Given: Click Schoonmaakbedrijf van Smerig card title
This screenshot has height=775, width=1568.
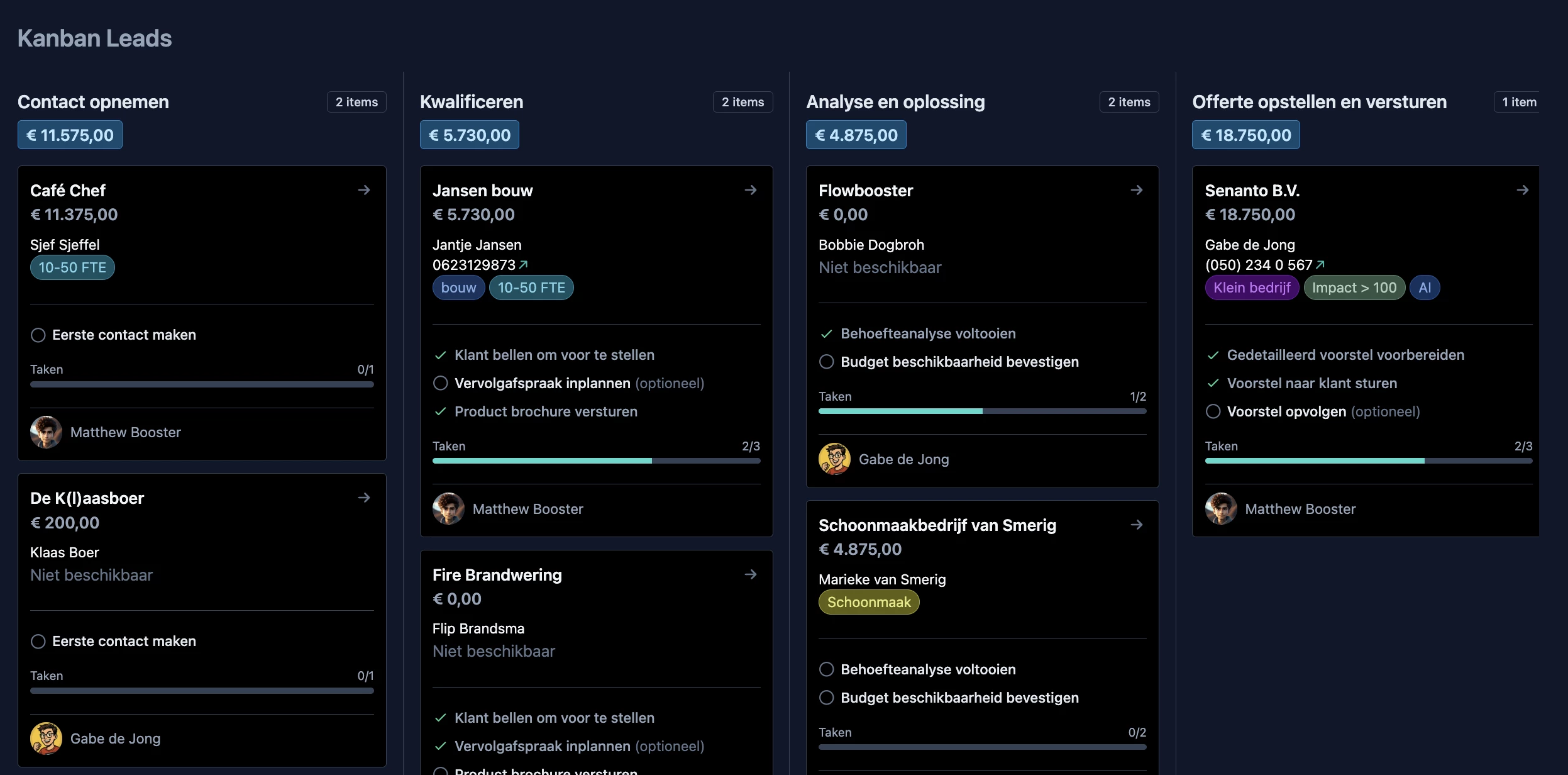Looking at the screenshot, I should (937, 525).
